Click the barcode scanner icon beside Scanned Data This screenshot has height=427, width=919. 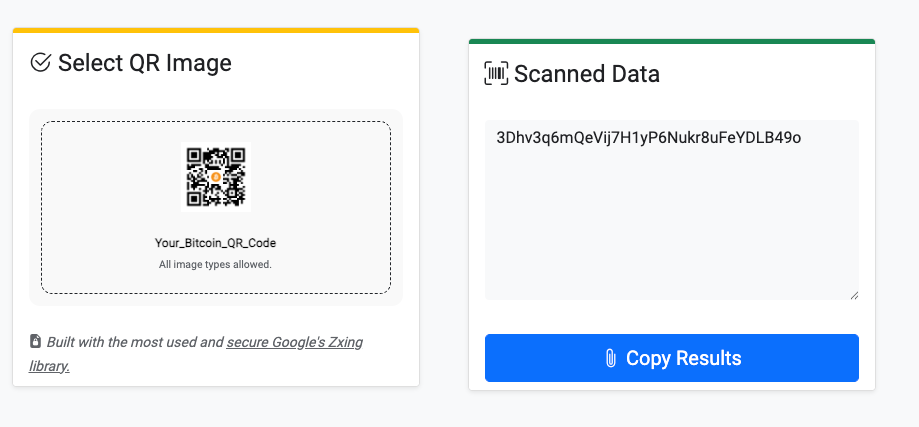495,73
